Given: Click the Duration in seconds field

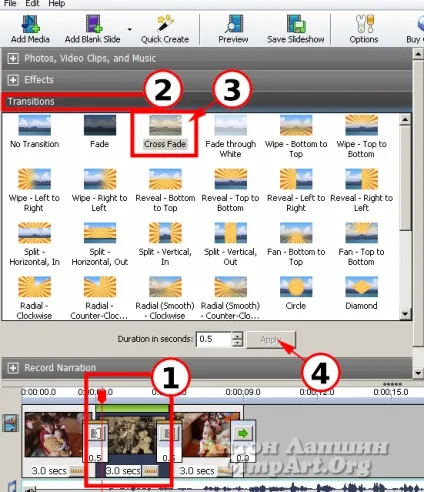Looking at the screenshot, I should (x=214, y=339).
